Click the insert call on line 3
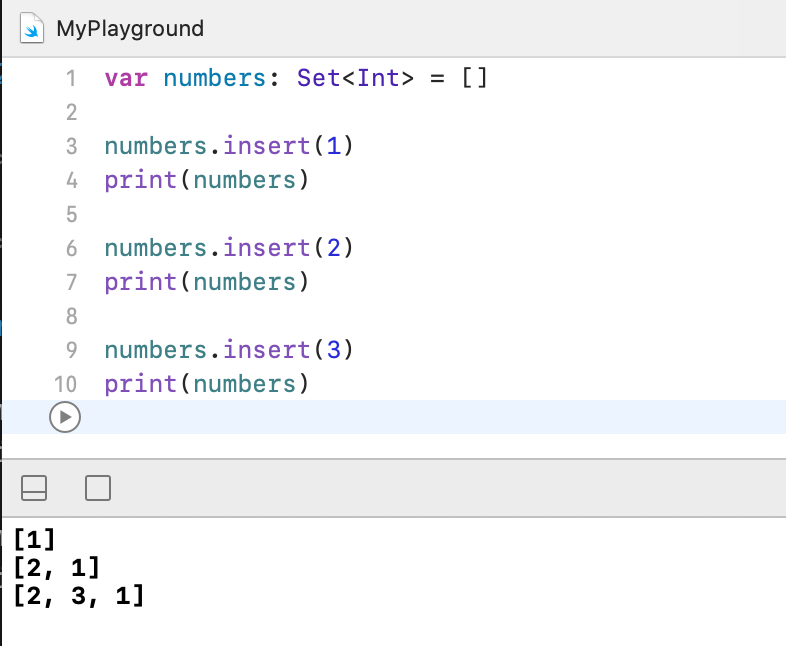786x646 pixels. tap(267, 146)
